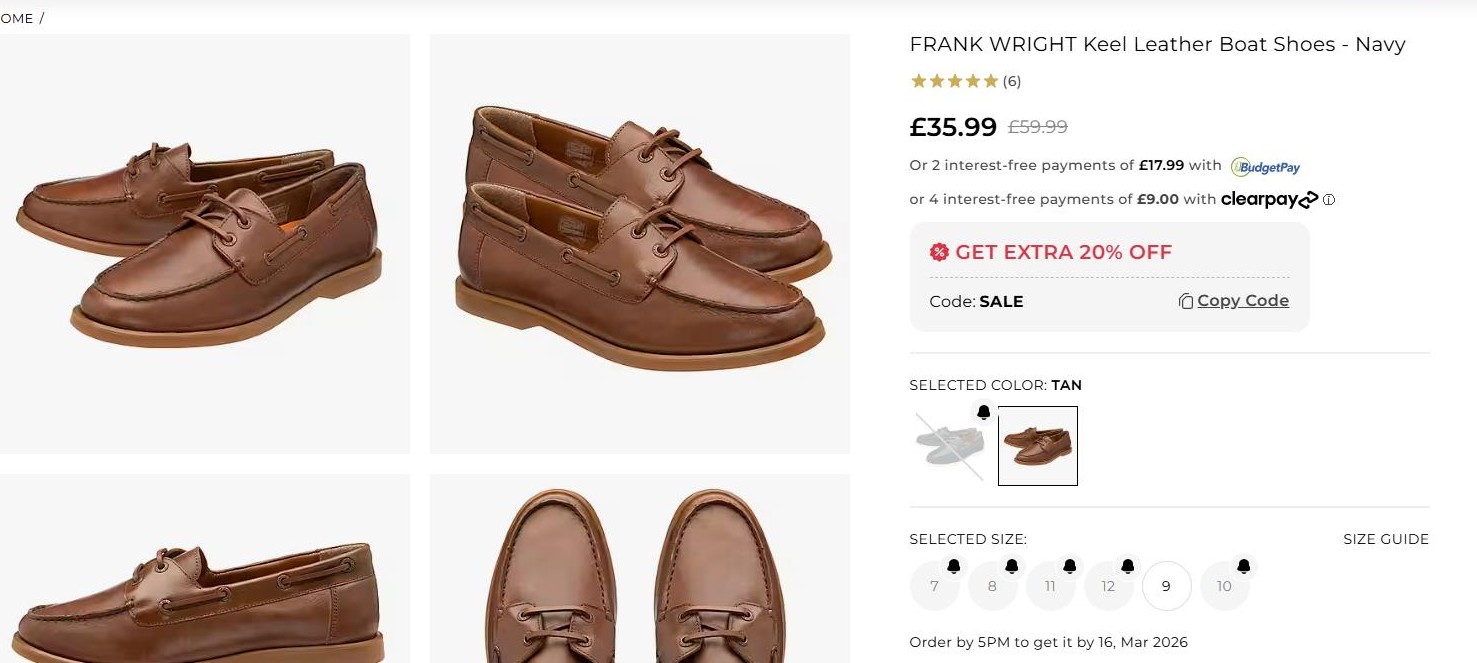
Task: Select size 9
Action: coord(1166,586)
